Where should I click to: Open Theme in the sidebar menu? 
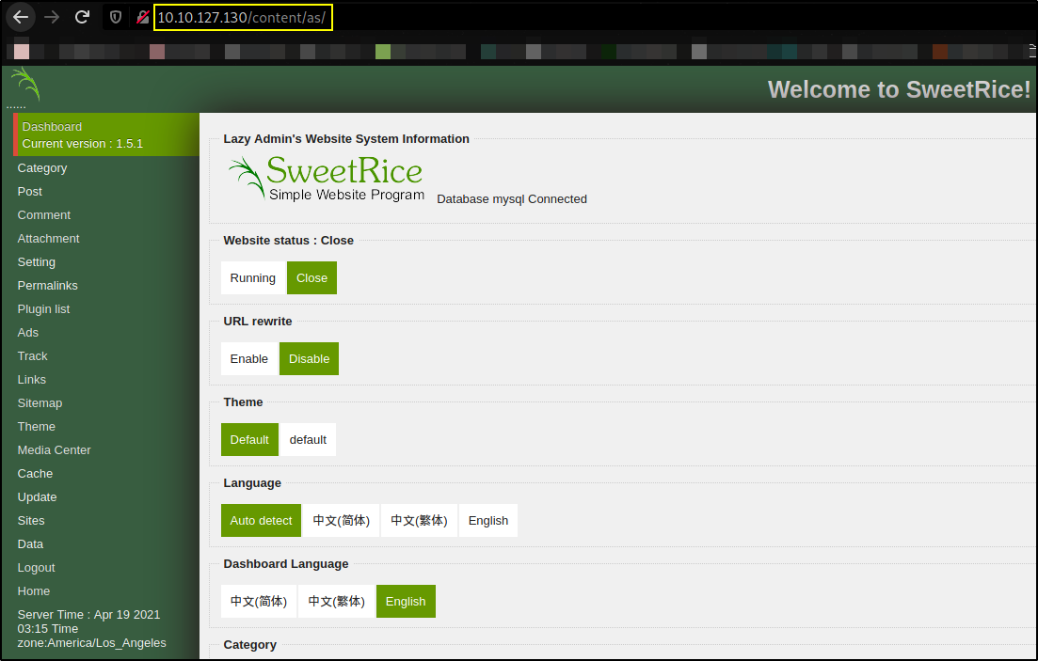coord(36,426)
